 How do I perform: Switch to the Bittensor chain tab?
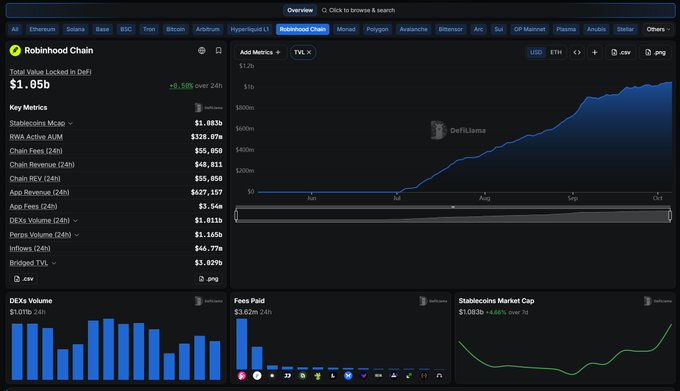[451, 29]
